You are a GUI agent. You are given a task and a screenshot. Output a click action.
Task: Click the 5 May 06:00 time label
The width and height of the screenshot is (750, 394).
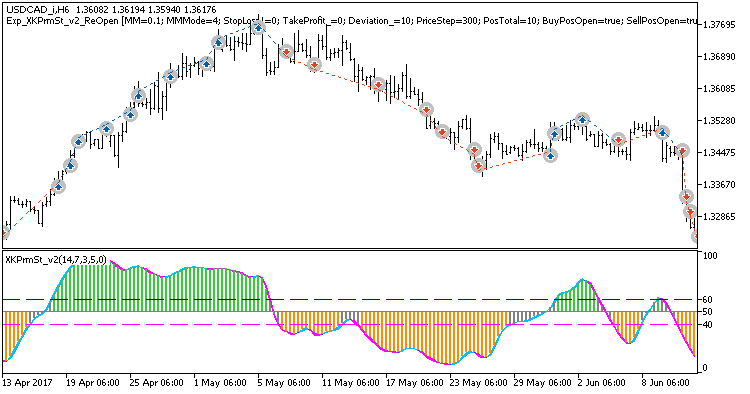285,383
